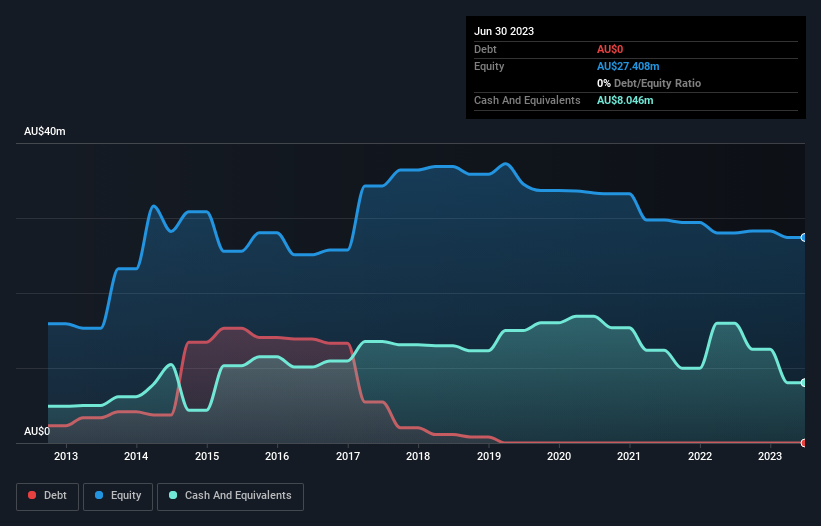
Task: Click the Equity label in tooltip
Action: [489, 66]
